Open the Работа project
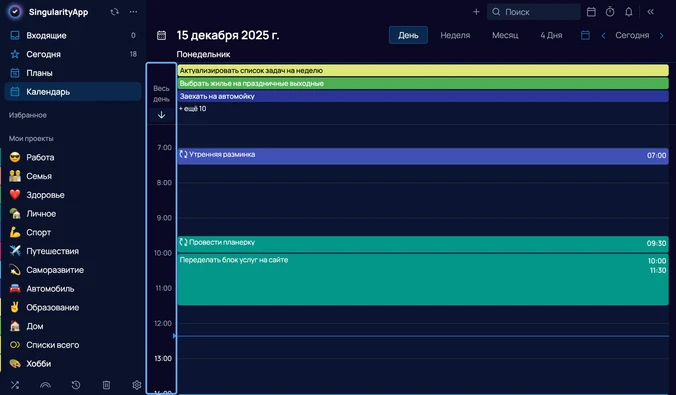The image size is (676, 395). pos(72,157)
